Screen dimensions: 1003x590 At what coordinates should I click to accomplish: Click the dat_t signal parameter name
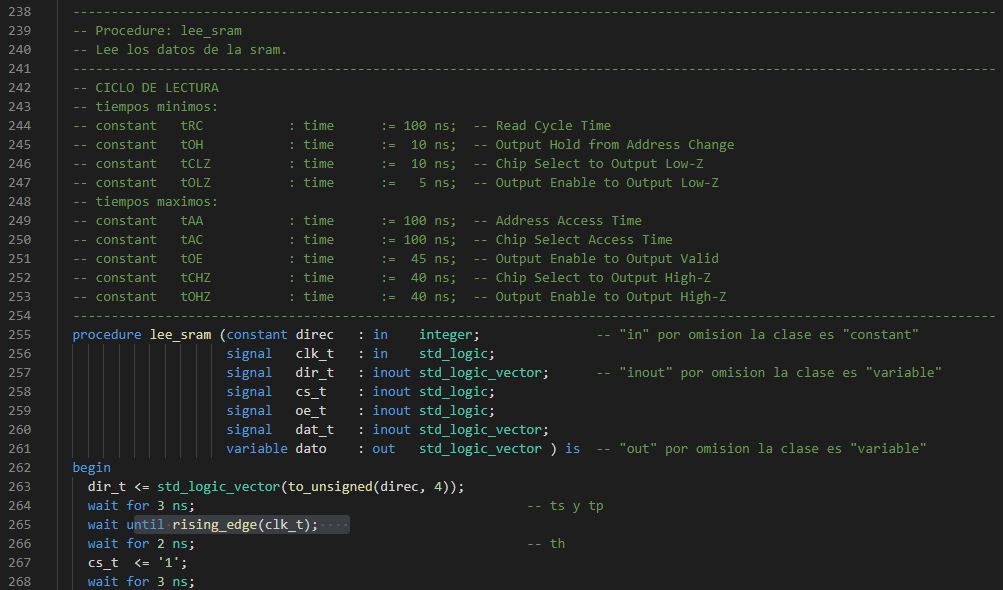coord(314,430)
